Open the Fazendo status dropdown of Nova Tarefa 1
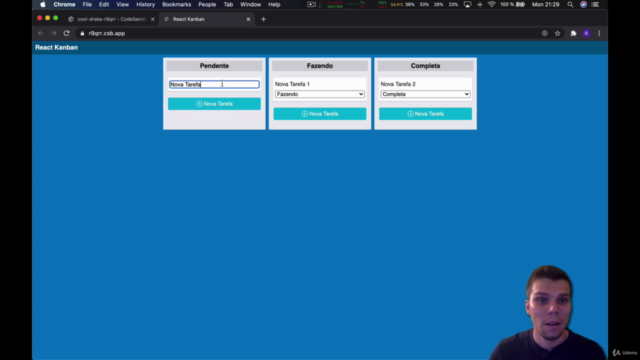640x360 pixels. [x=320, y=94]
